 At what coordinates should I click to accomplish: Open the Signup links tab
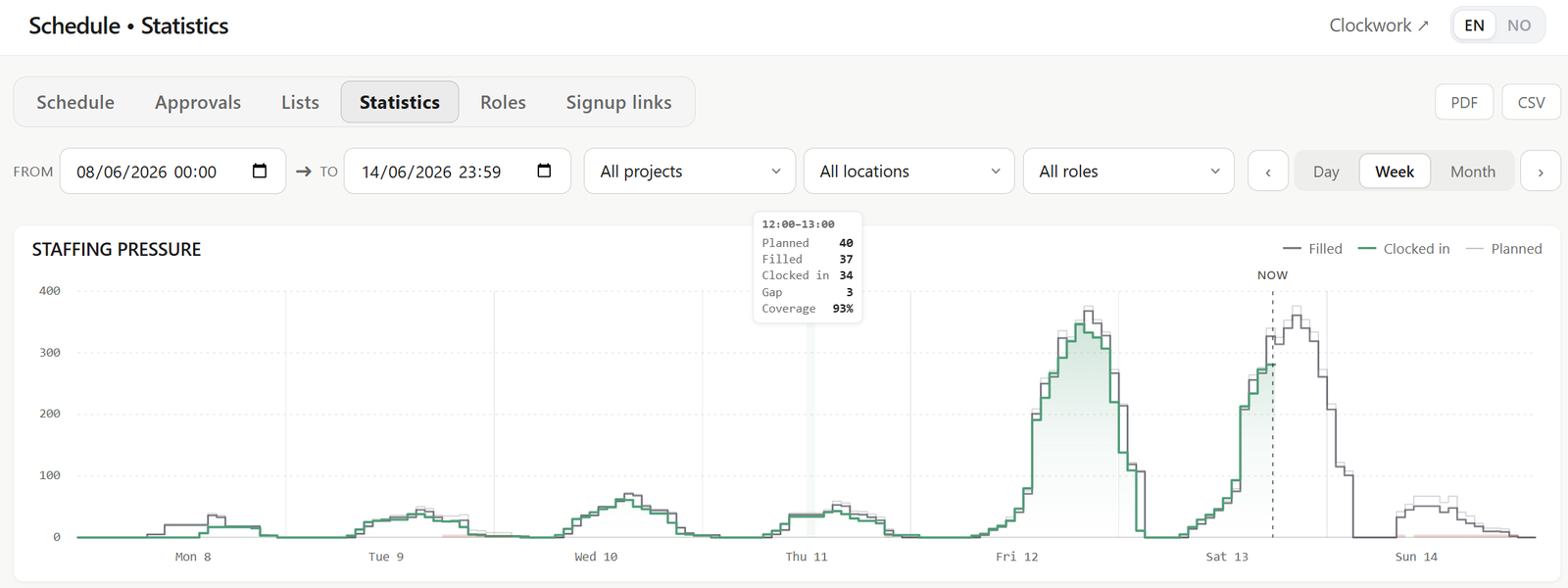click(618, 102)
